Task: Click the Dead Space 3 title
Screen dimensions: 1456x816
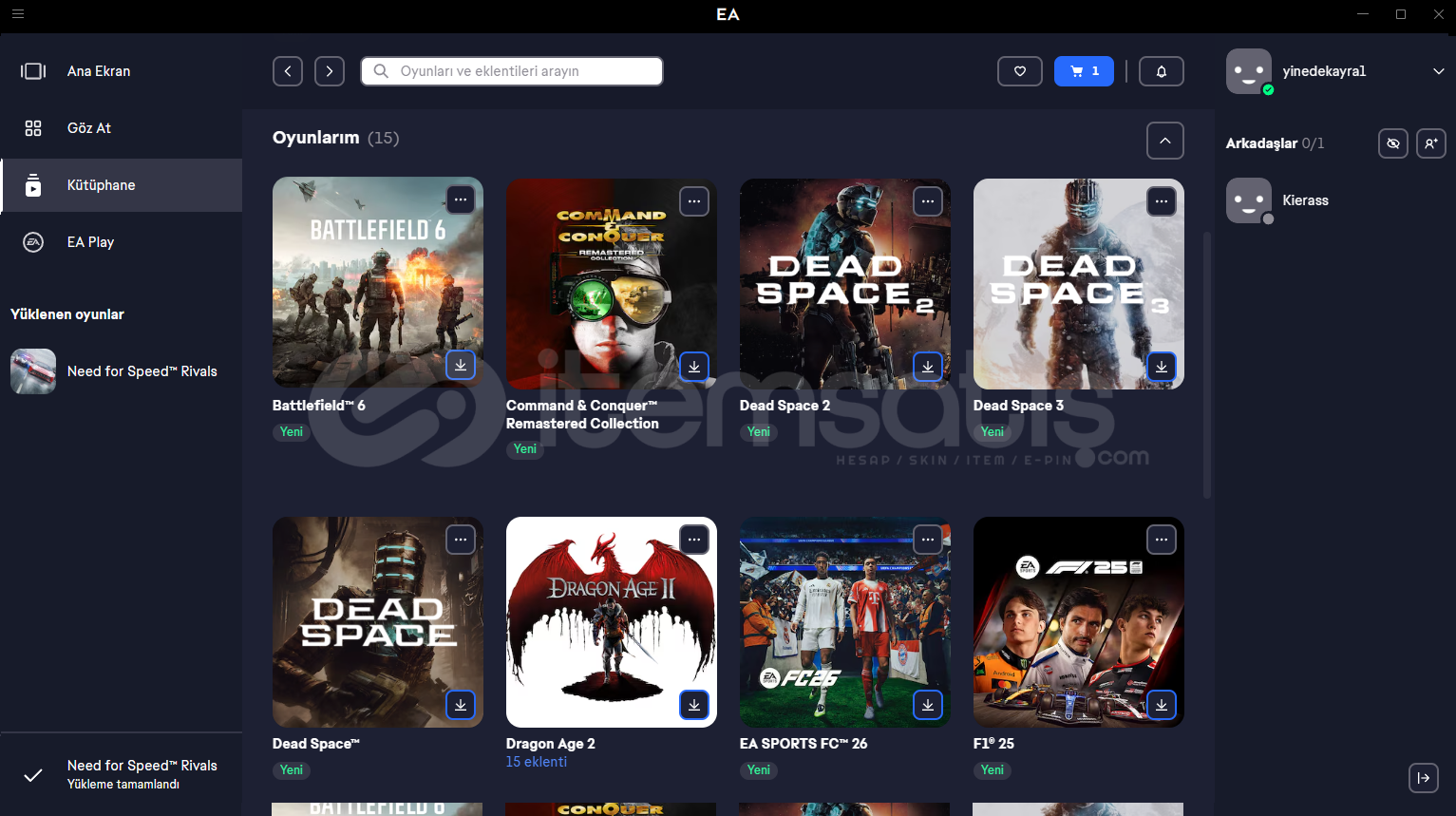Action: pyautogui.click(x=1018, y=406)
